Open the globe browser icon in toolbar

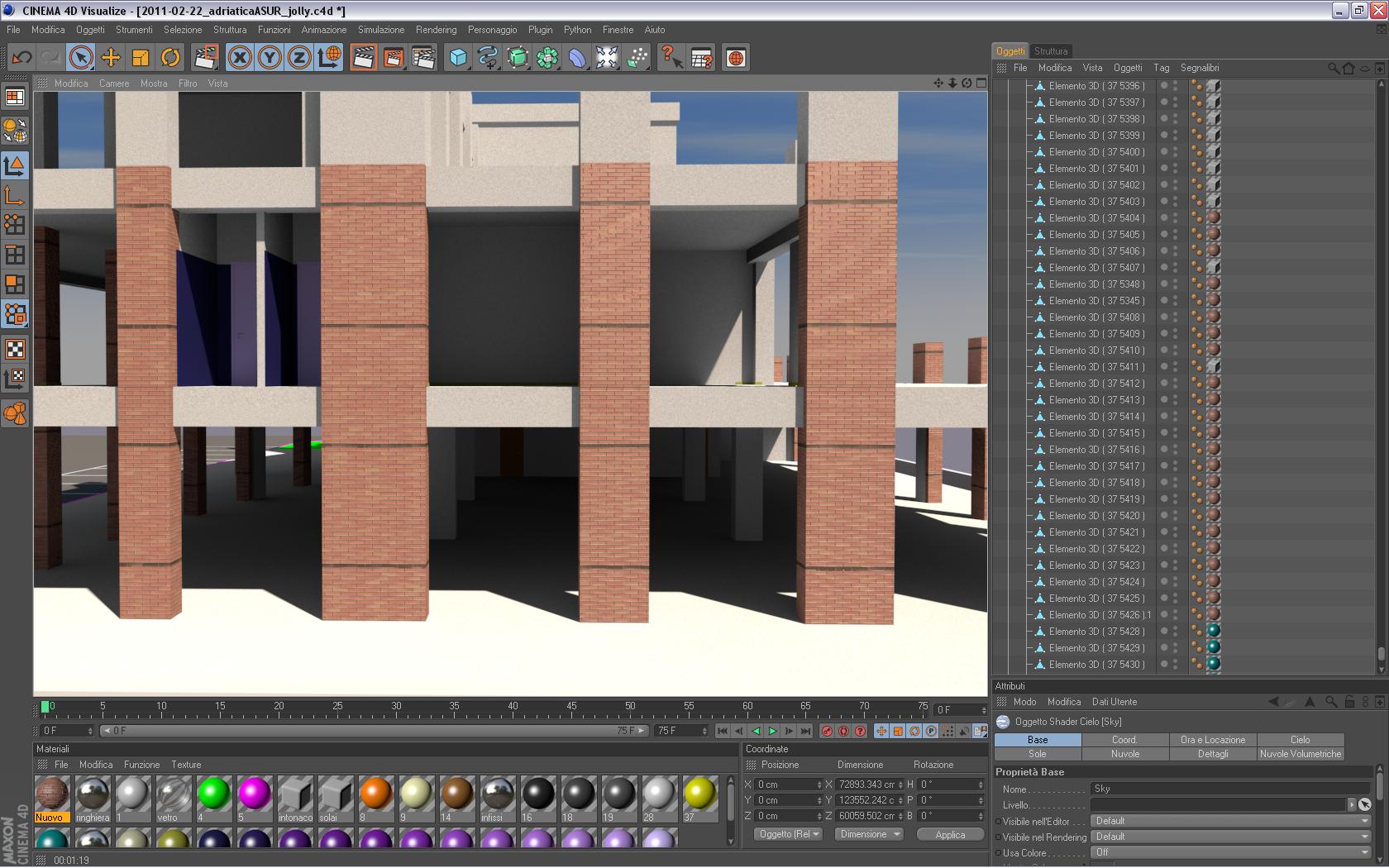click(736, 58)
